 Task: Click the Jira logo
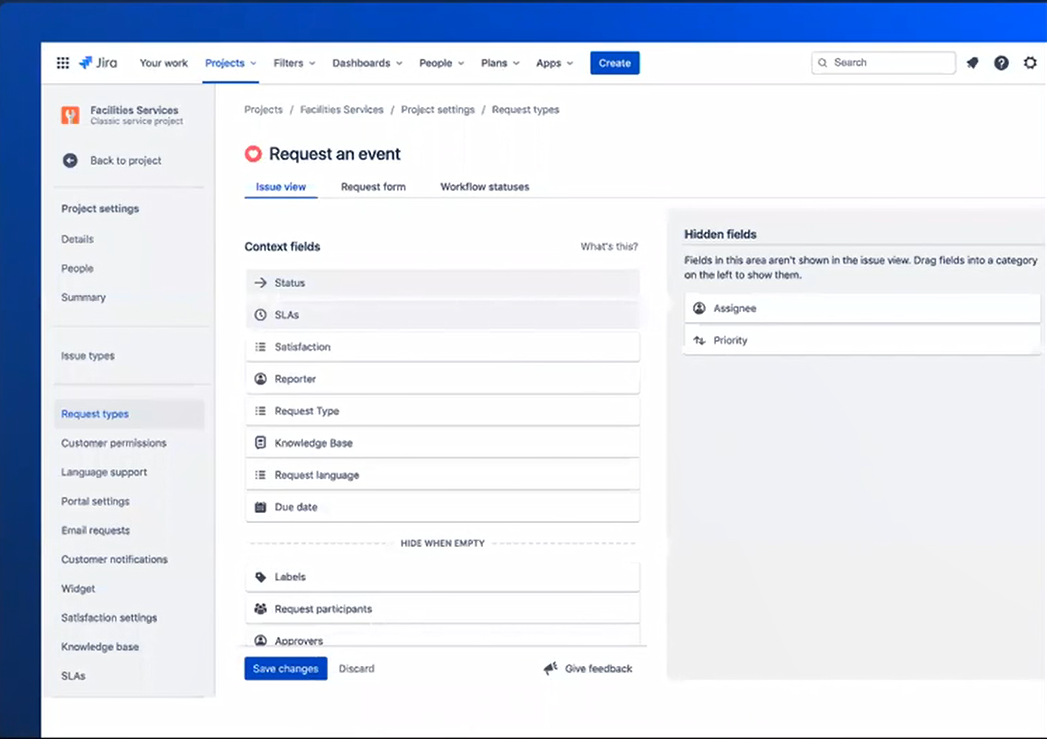pyautogui.click(x=98, y=63)
